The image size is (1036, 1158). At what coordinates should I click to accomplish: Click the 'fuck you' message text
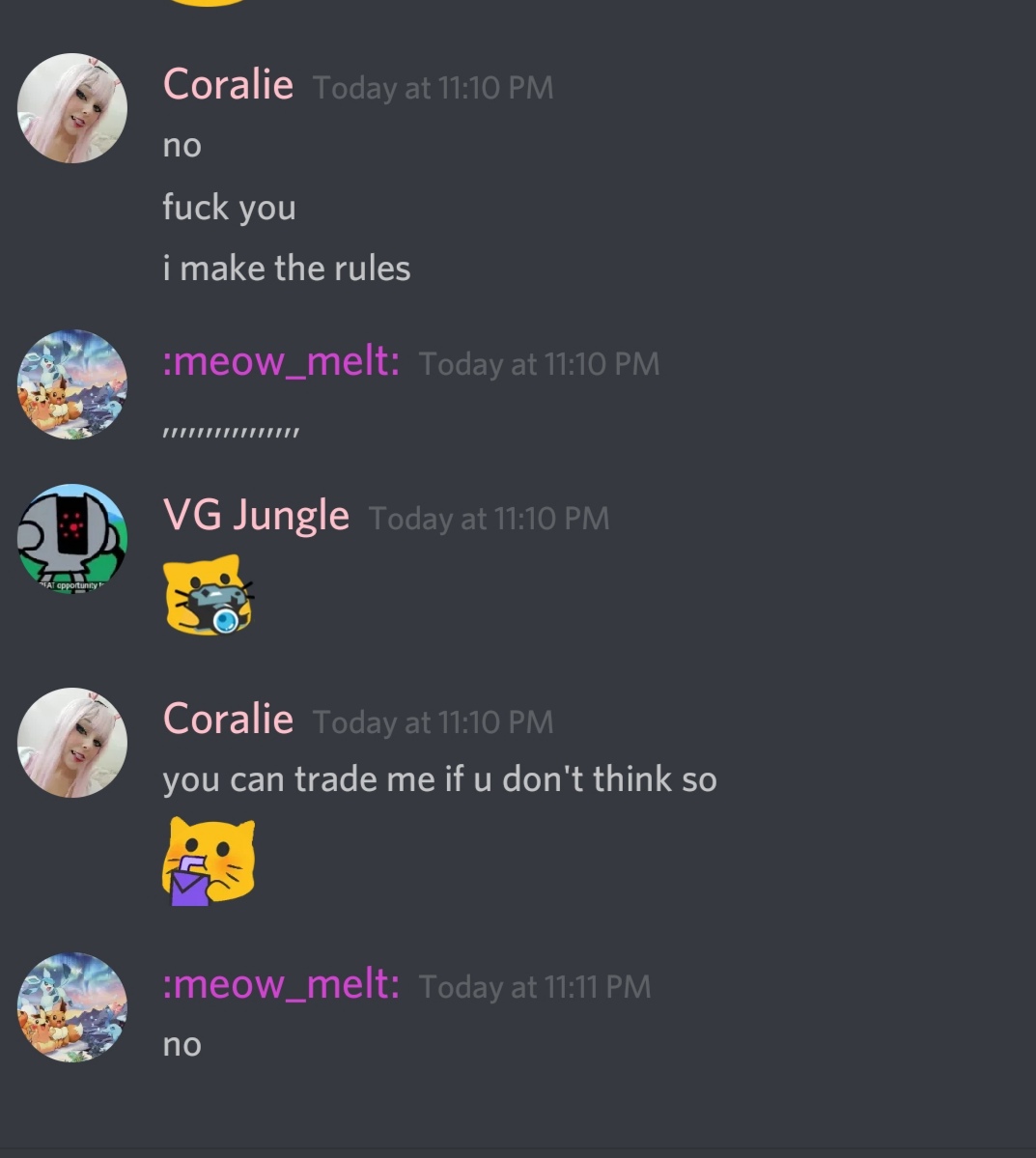(229, 208)
